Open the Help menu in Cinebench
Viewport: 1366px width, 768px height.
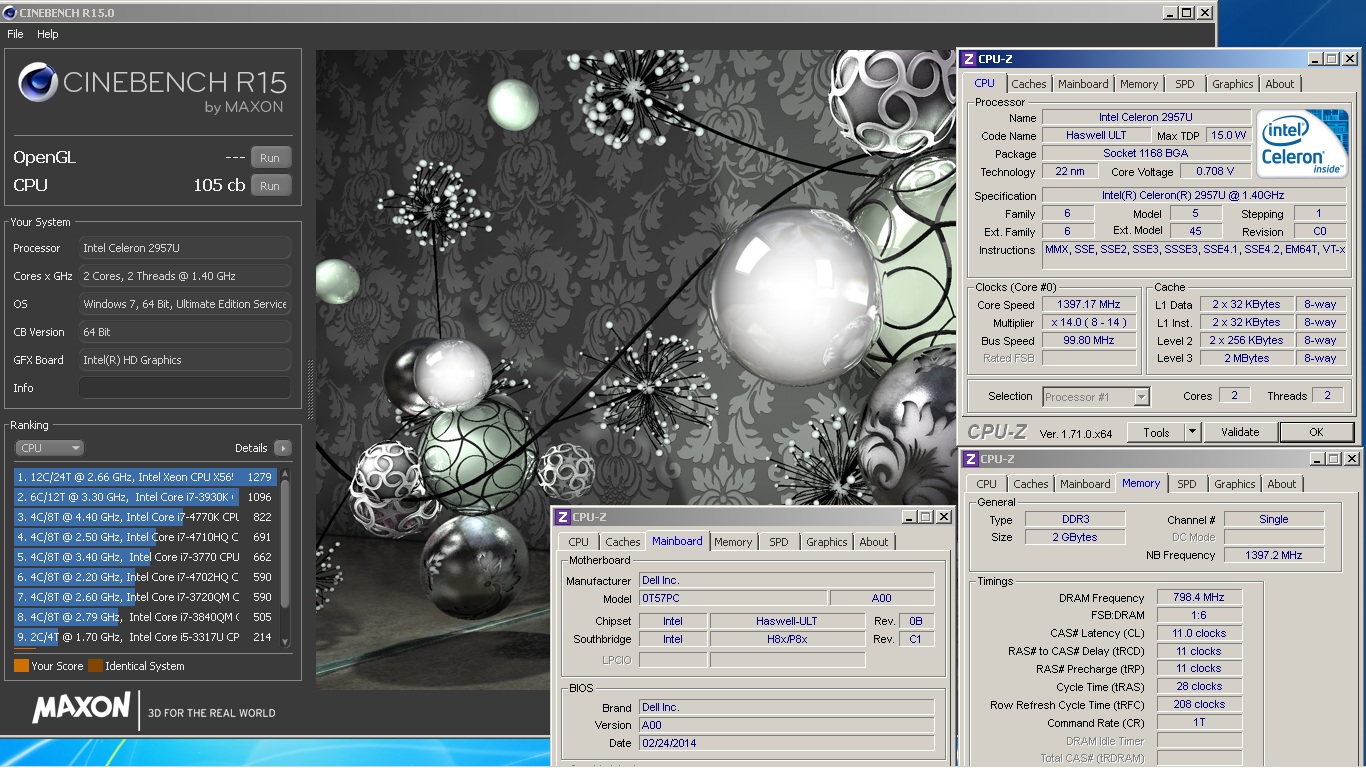tap(48, 34)
